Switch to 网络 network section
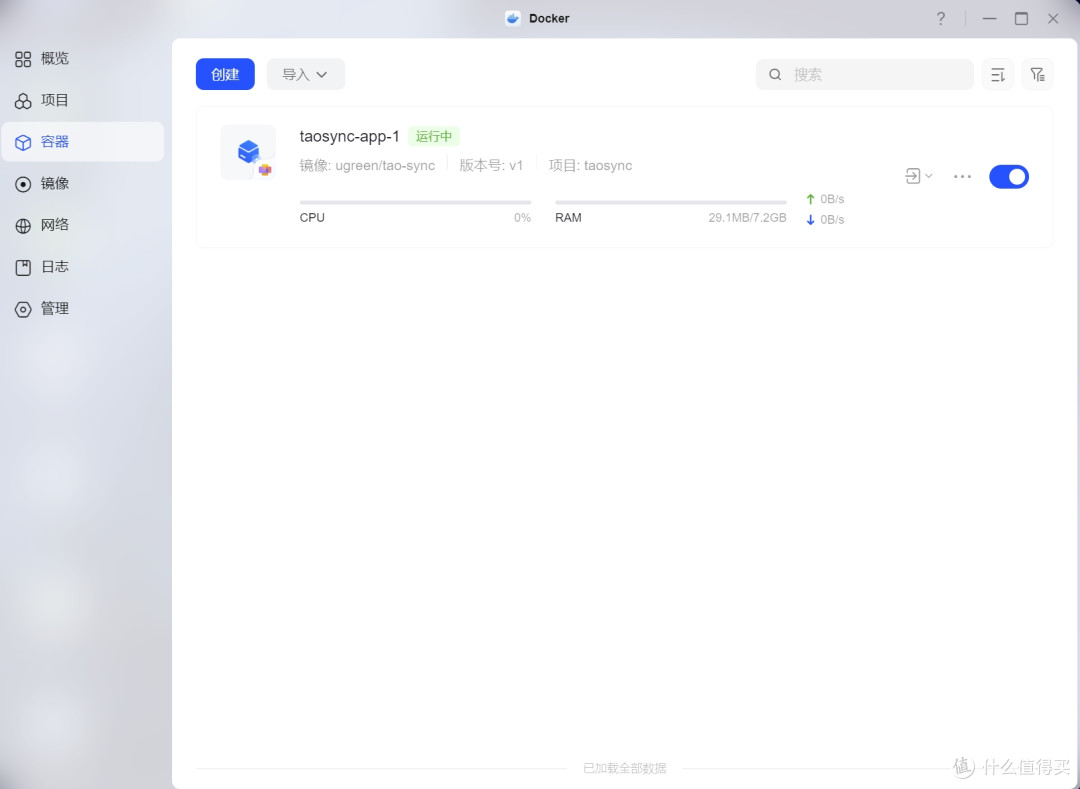Image resolution: width=1080 pixels, height=789 pixels. pos(83,225)
